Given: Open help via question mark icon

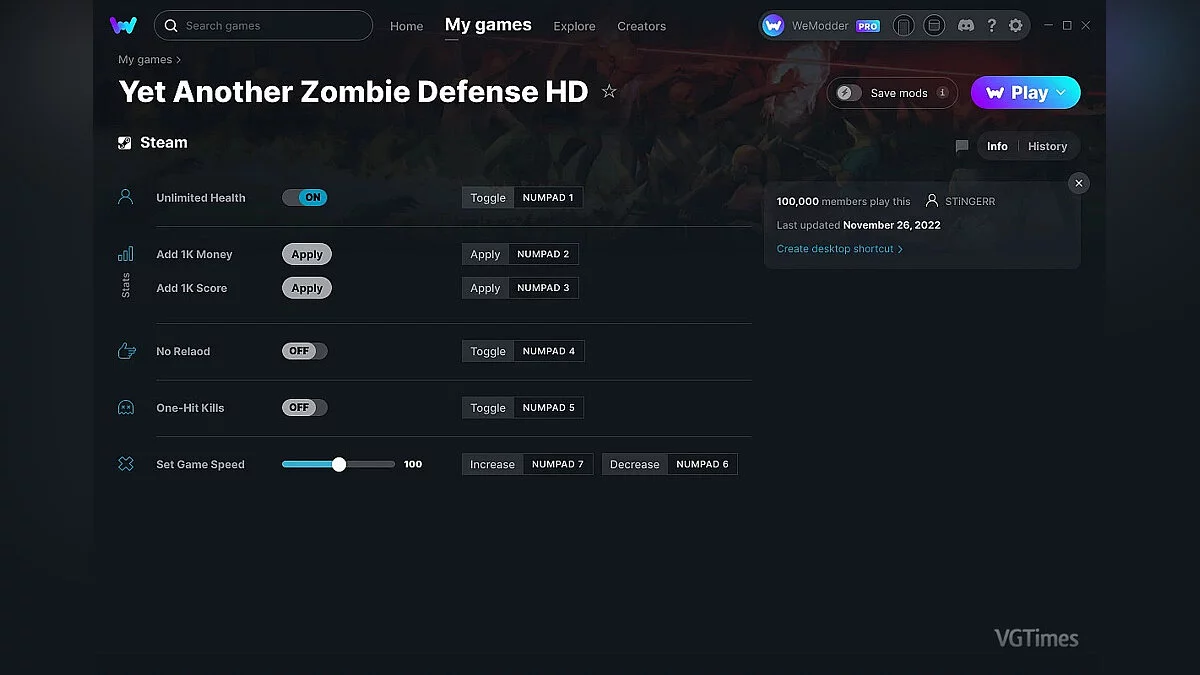Looking at the screenshot, I should [x=991, y=26].
